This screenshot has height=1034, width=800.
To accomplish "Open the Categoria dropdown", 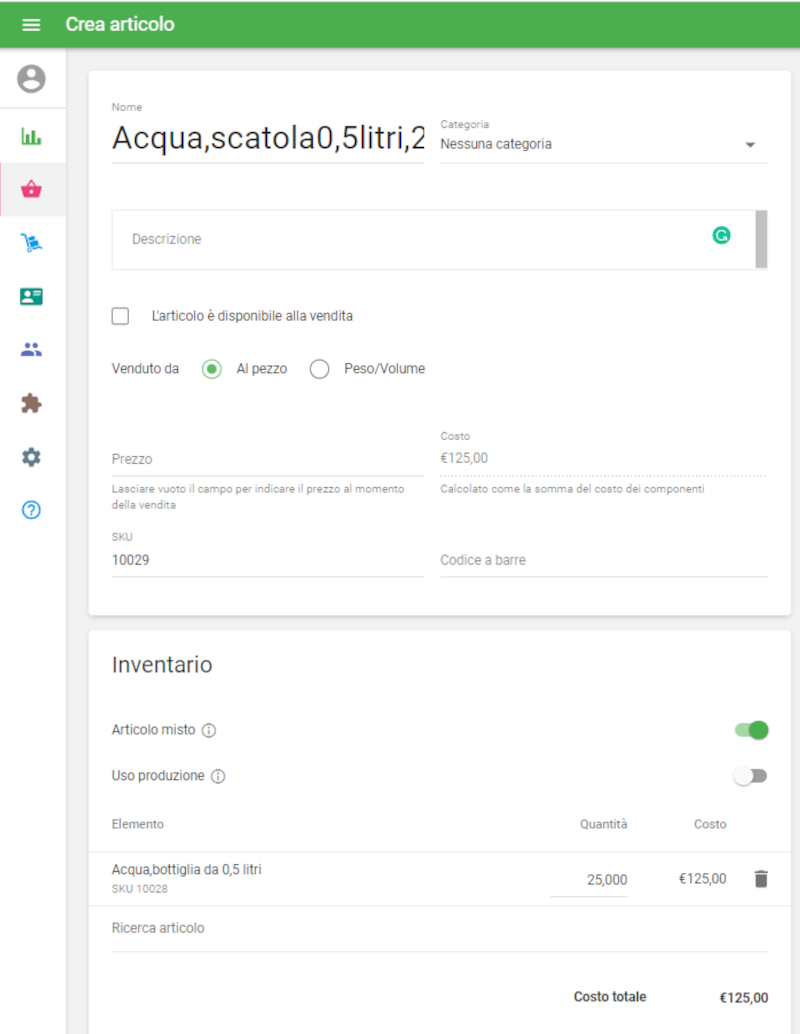I will point(749,144).
